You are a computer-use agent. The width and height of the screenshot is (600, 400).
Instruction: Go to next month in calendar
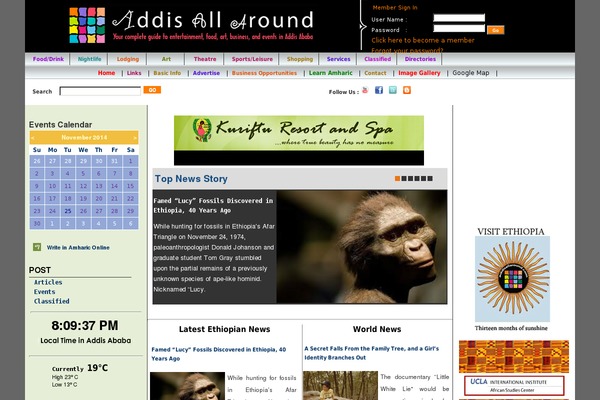pyautogui.click(x=135, y=138)
